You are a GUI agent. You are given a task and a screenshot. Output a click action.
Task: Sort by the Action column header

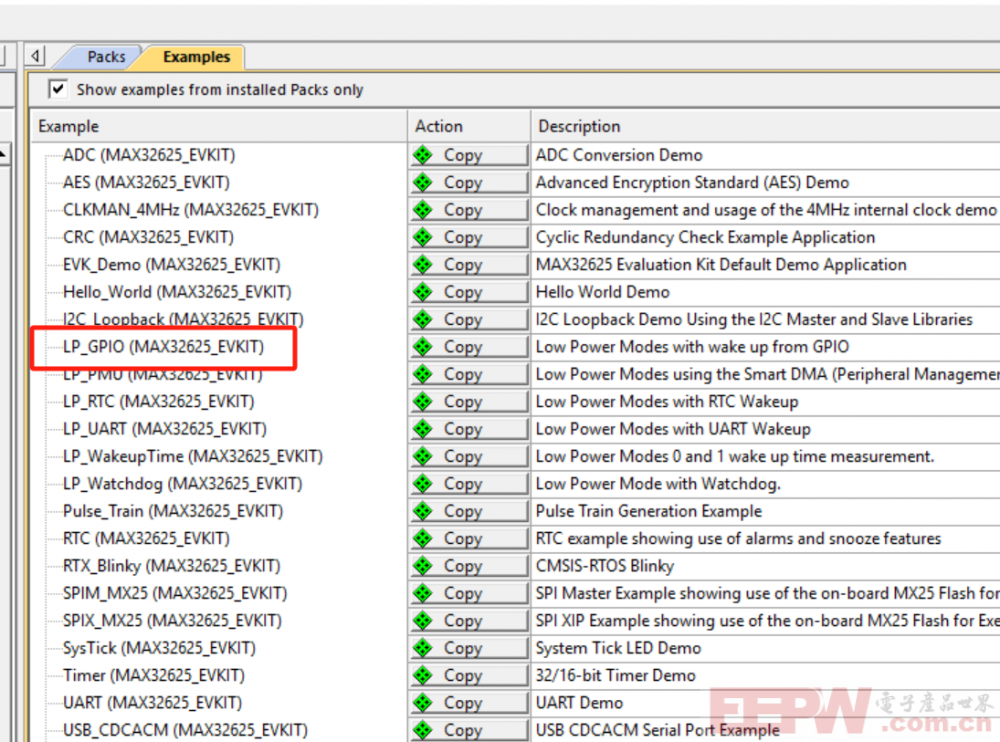(469, 126)
